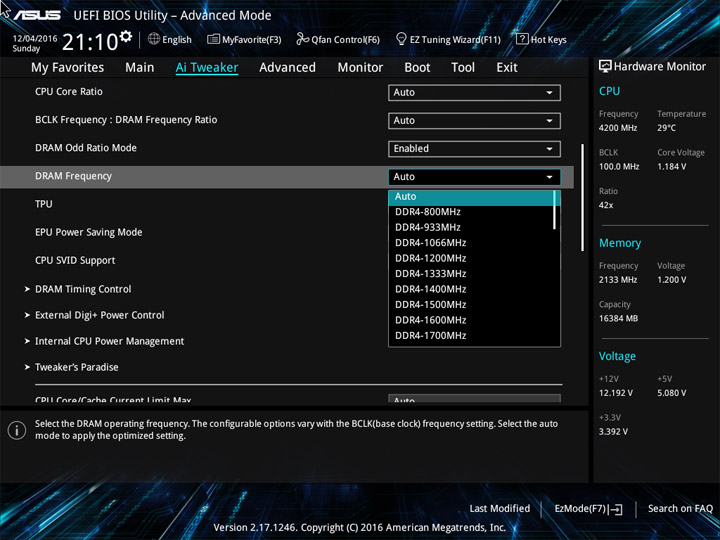Click the Hardware Monitor screen icon
This screenshot has width=720, height=540.
point(605,66)
